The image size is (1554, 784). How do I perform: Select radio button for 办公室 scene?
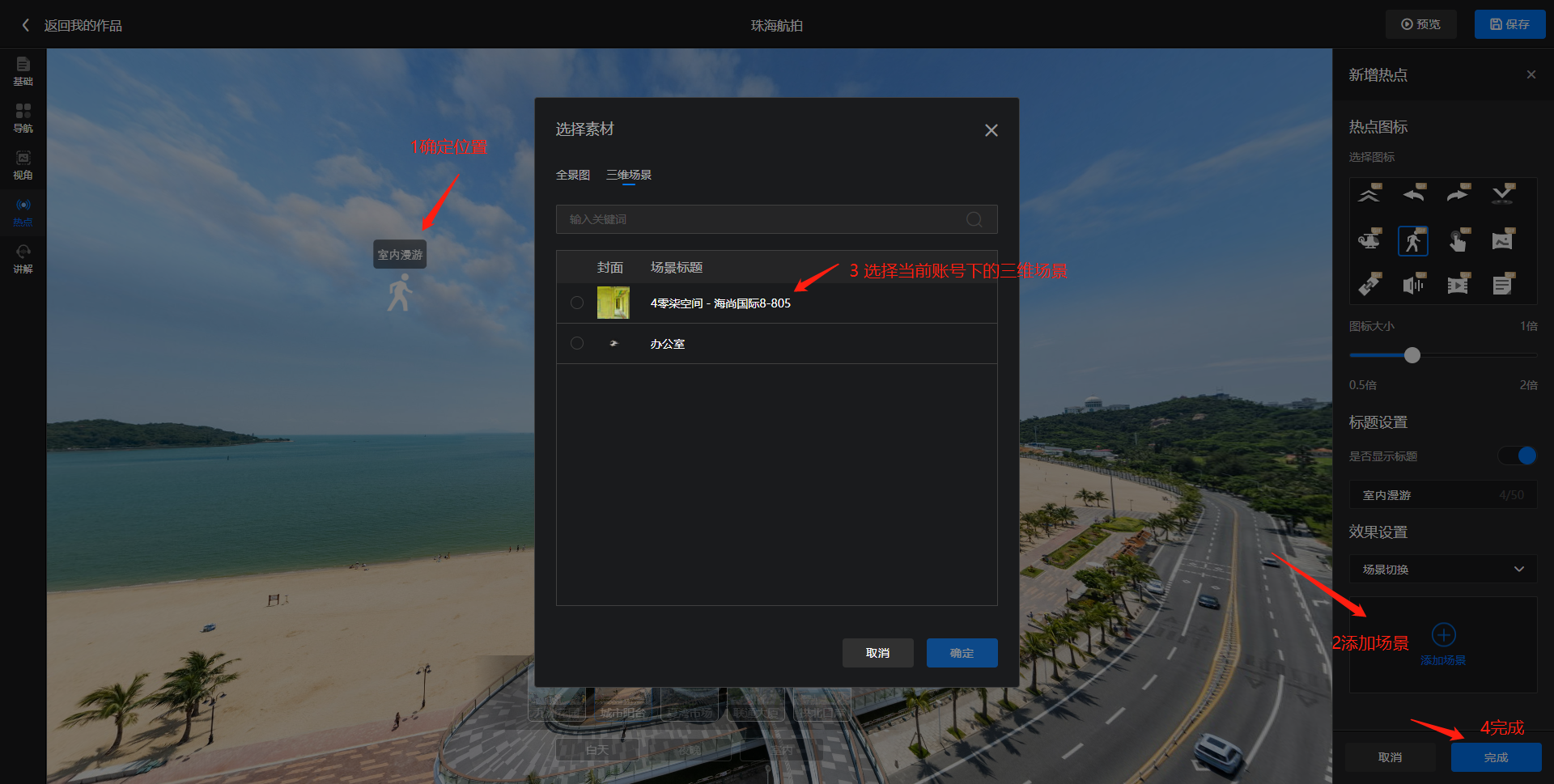click(577, 343)
